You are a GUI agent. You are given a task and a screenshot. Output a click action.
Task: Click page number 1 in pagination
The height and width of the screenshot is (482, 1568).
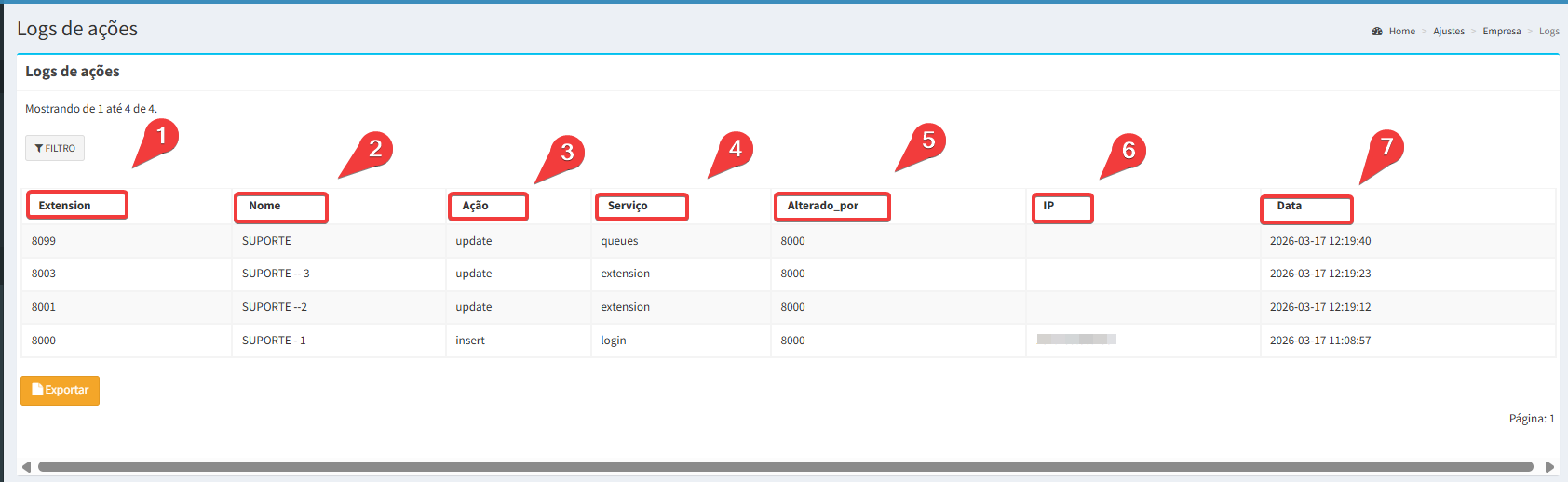click(x=1551, y=419)
